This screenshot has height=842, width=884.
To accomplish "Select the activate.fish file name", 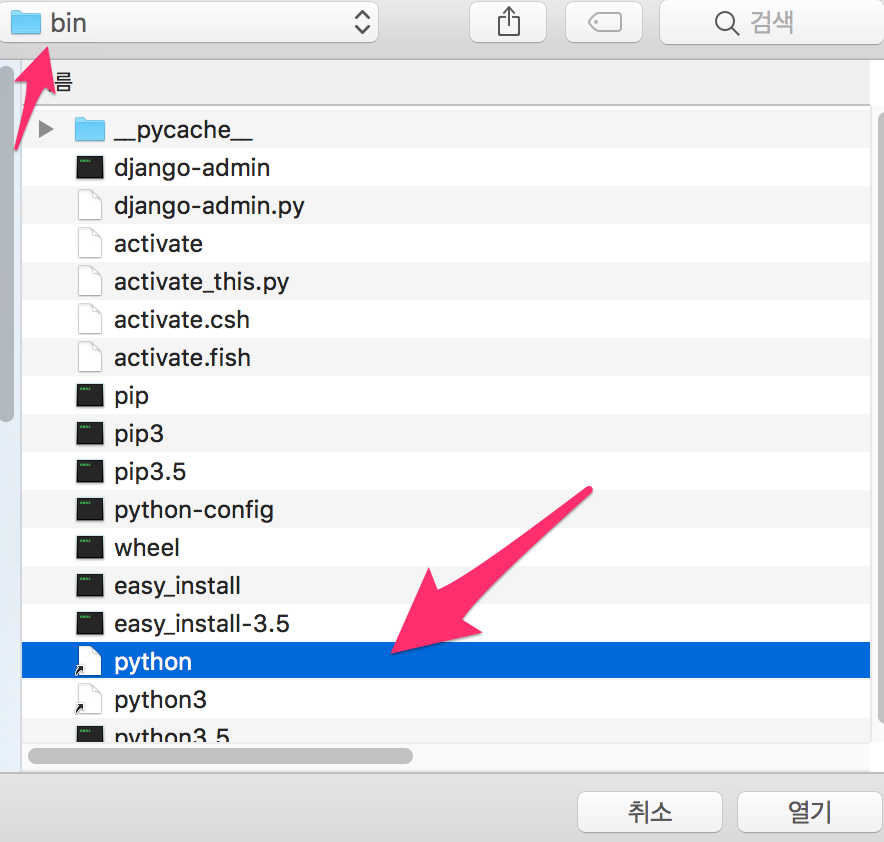I will 182,357.
